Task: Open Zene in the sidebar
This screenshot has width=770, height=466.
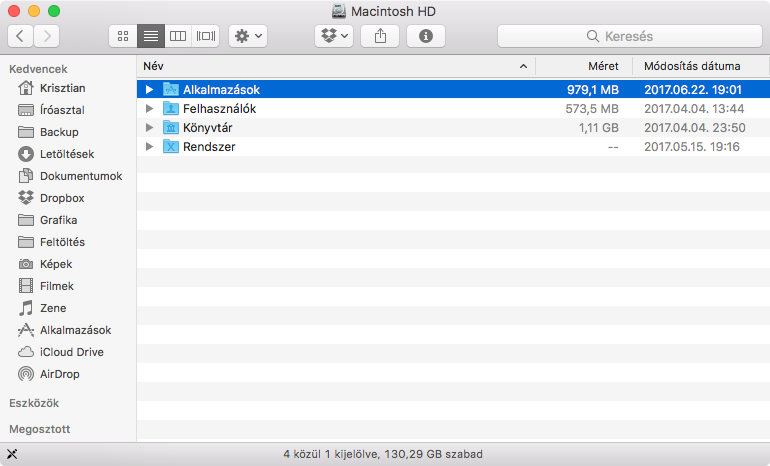Action: [42, 308]
